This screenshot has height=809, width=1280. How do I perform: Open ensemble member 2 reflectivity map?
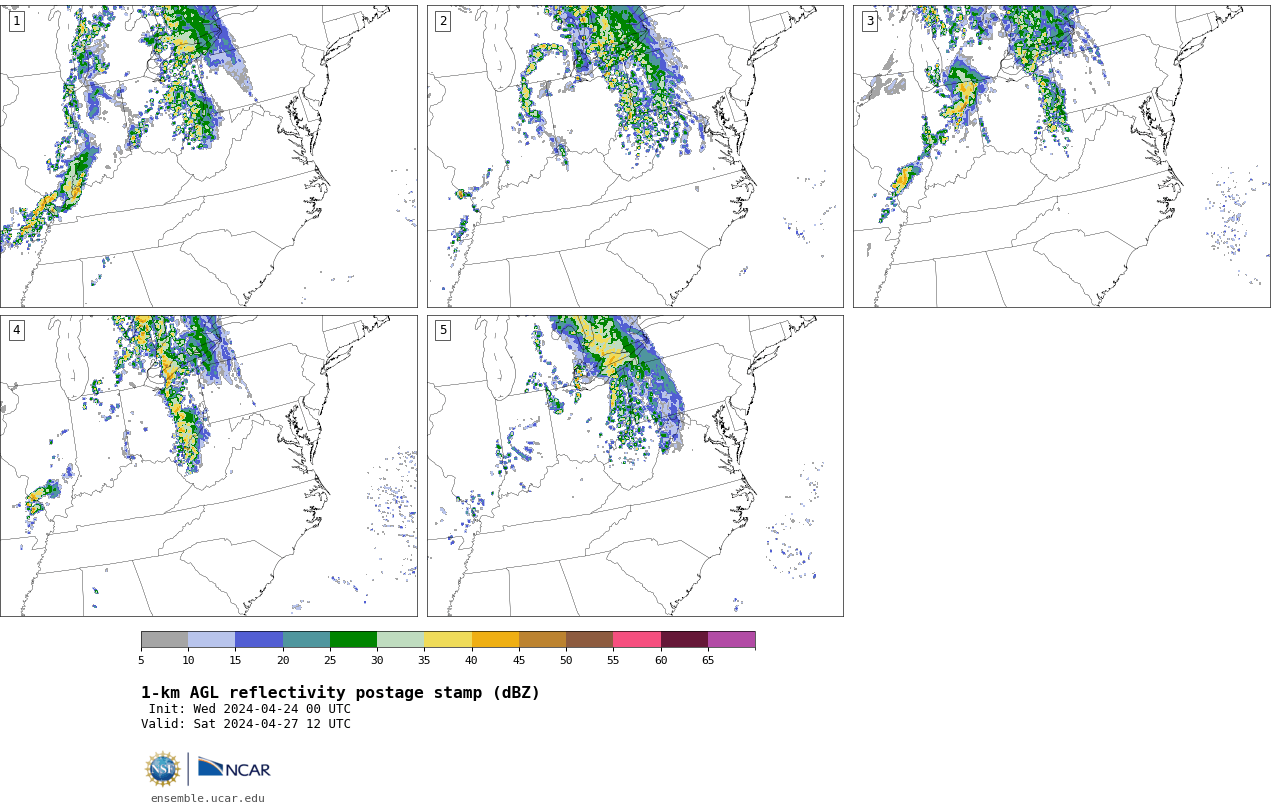tap(635, 156)
